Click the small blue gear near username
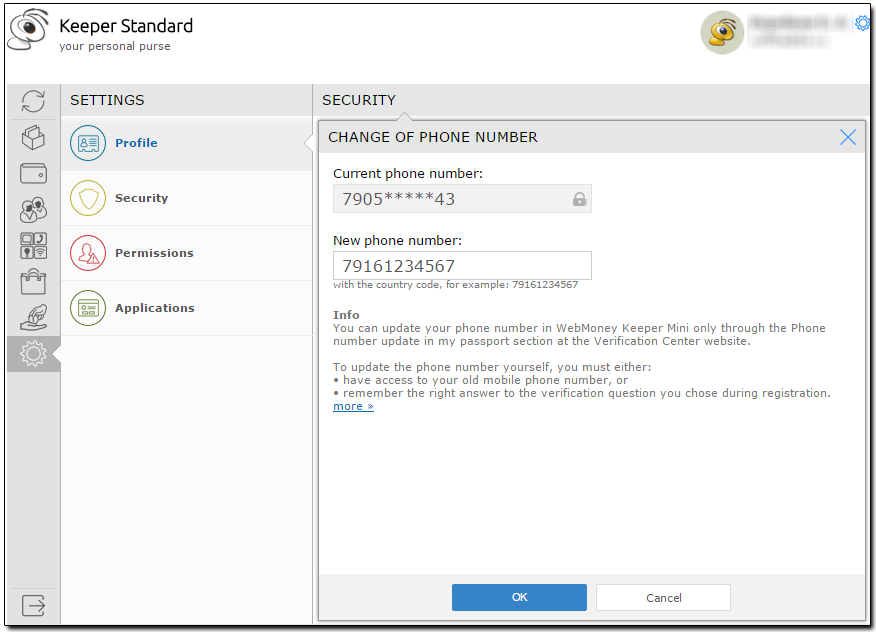This screenshot has height=632, width=876. coord(863,23)
